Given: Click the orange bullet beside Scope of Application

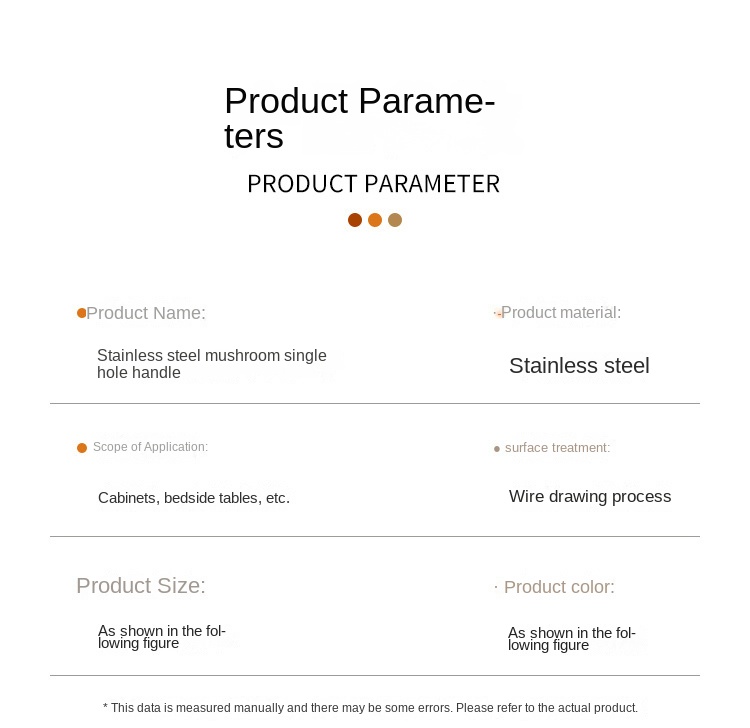Looking at the screenshot, I should coord(82,448).
